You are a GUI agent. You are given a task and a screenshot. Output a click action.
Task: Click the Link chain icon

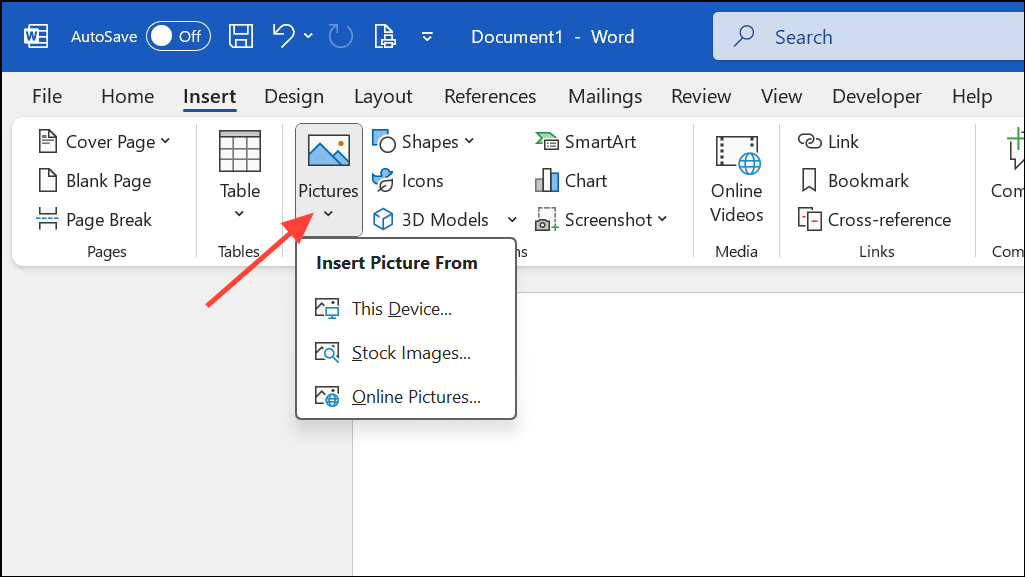809,141
